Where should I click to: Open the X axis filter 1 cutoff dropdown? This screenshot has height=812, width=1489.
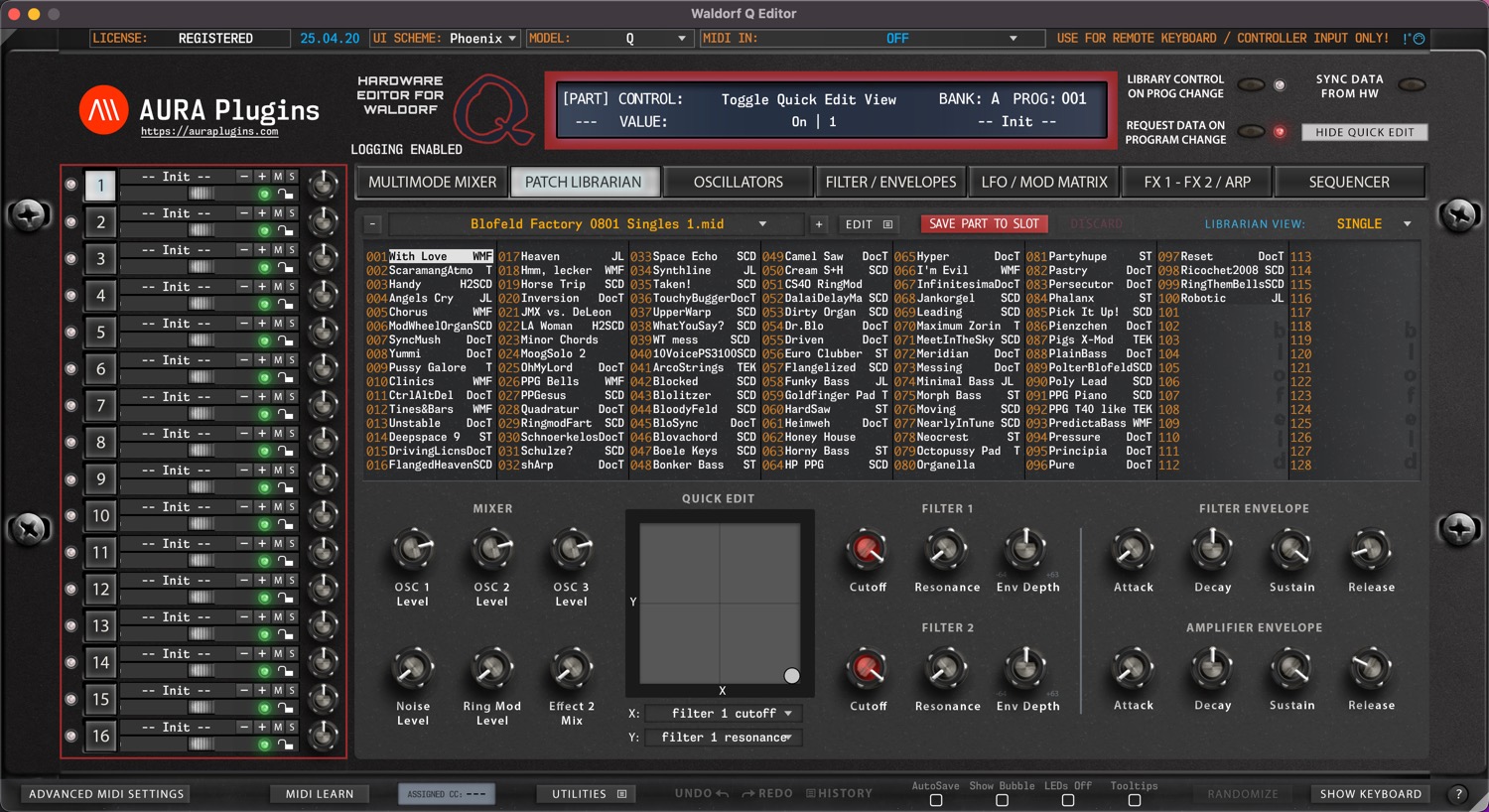click(722, 714)
